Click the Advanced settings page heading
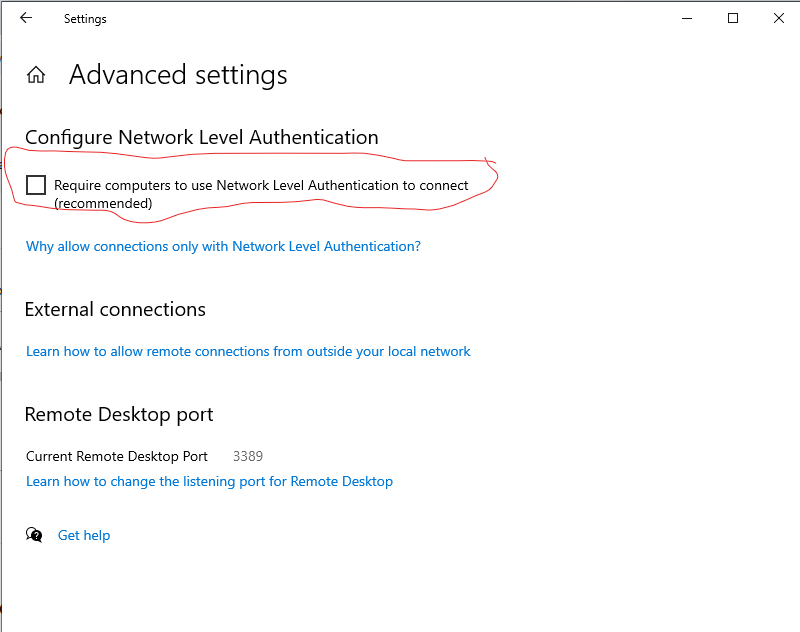This screenshot has width=800, height=632. point(178,75)
